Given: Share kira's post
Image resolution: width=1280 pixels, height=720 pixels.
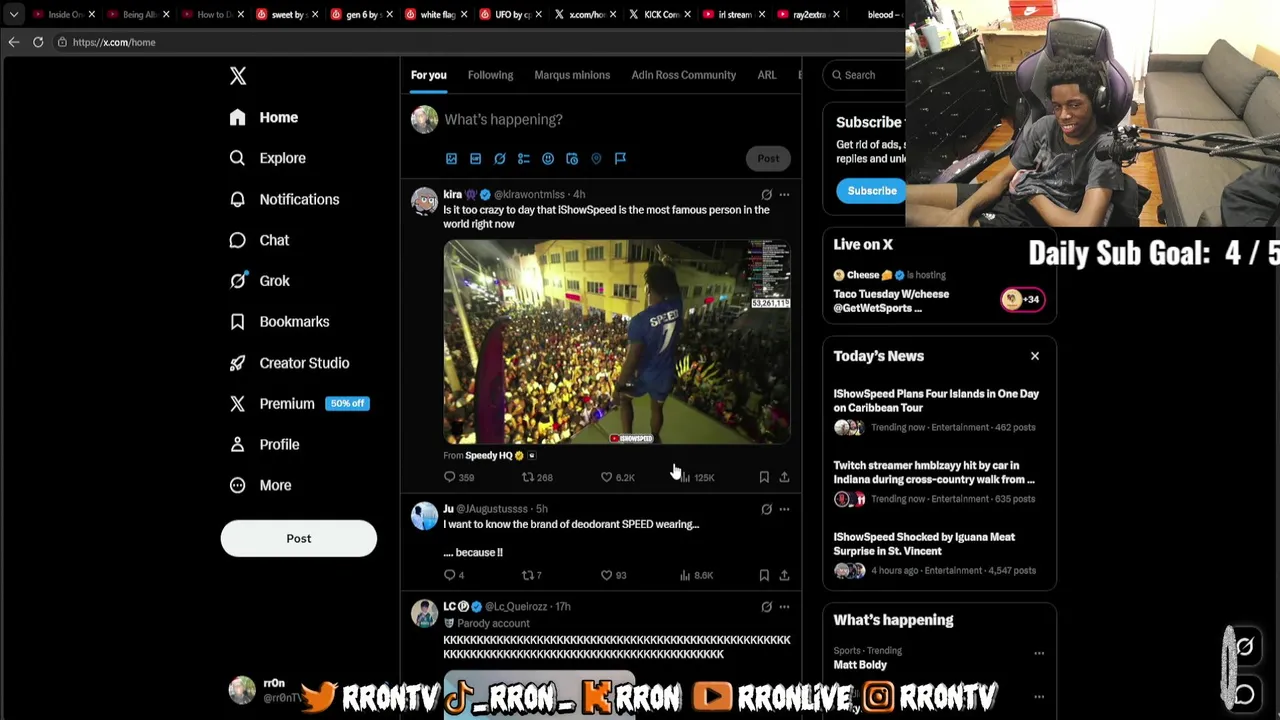Looking at the screenshot, I should (x=784, y=478).
